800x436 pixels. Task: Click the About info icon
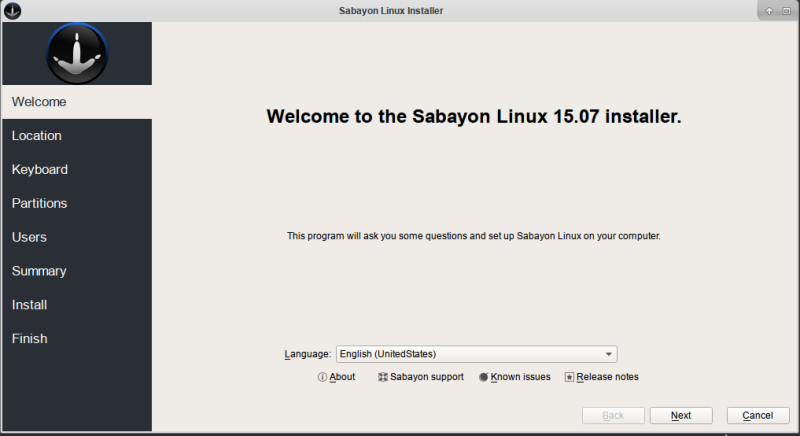click(322, 377)
